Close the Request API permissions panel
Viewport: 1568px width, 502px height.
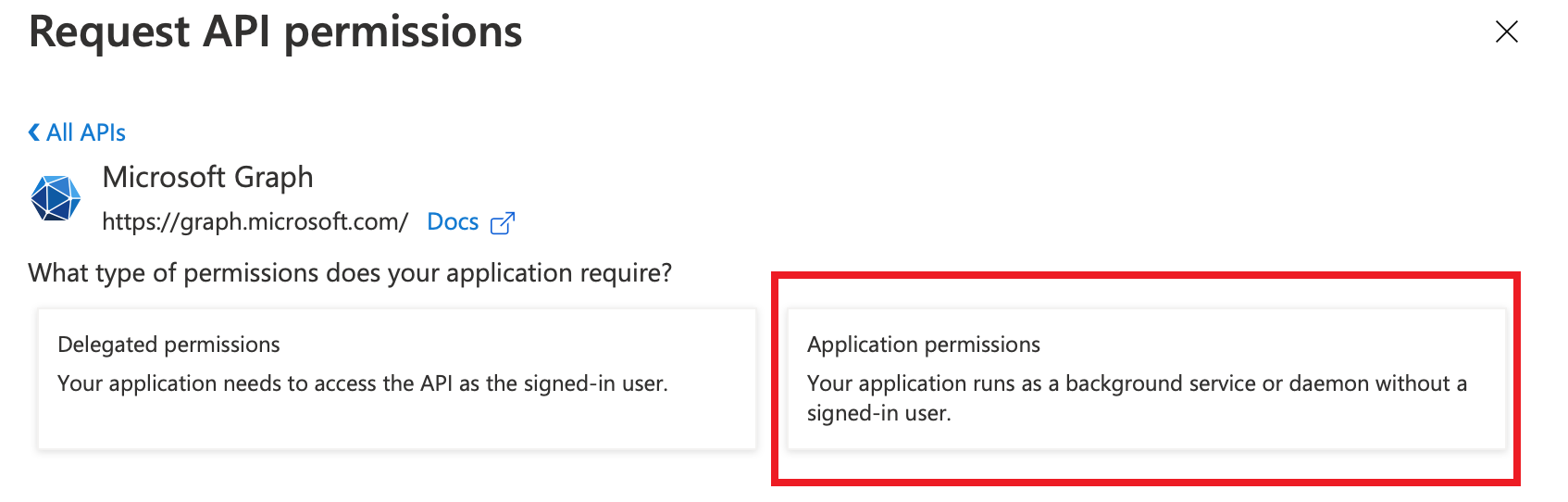pos(1507,31)
